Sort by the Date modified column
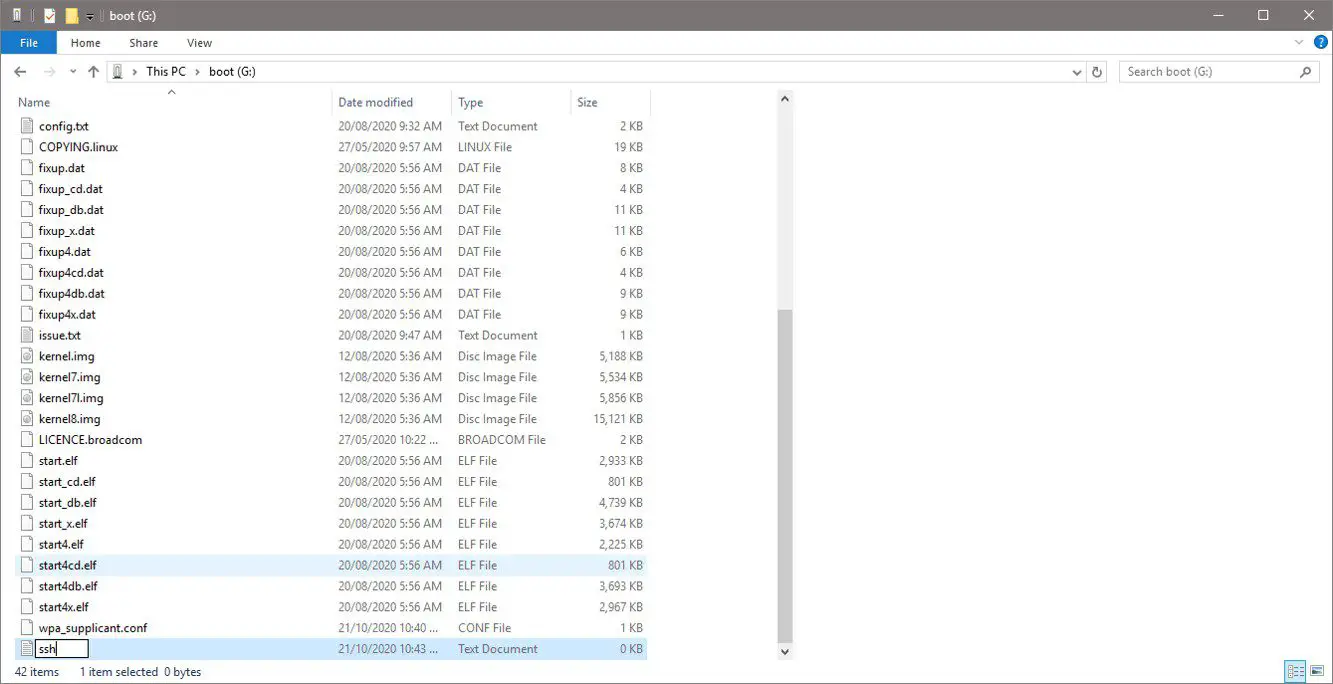 (x=375, y=102)
